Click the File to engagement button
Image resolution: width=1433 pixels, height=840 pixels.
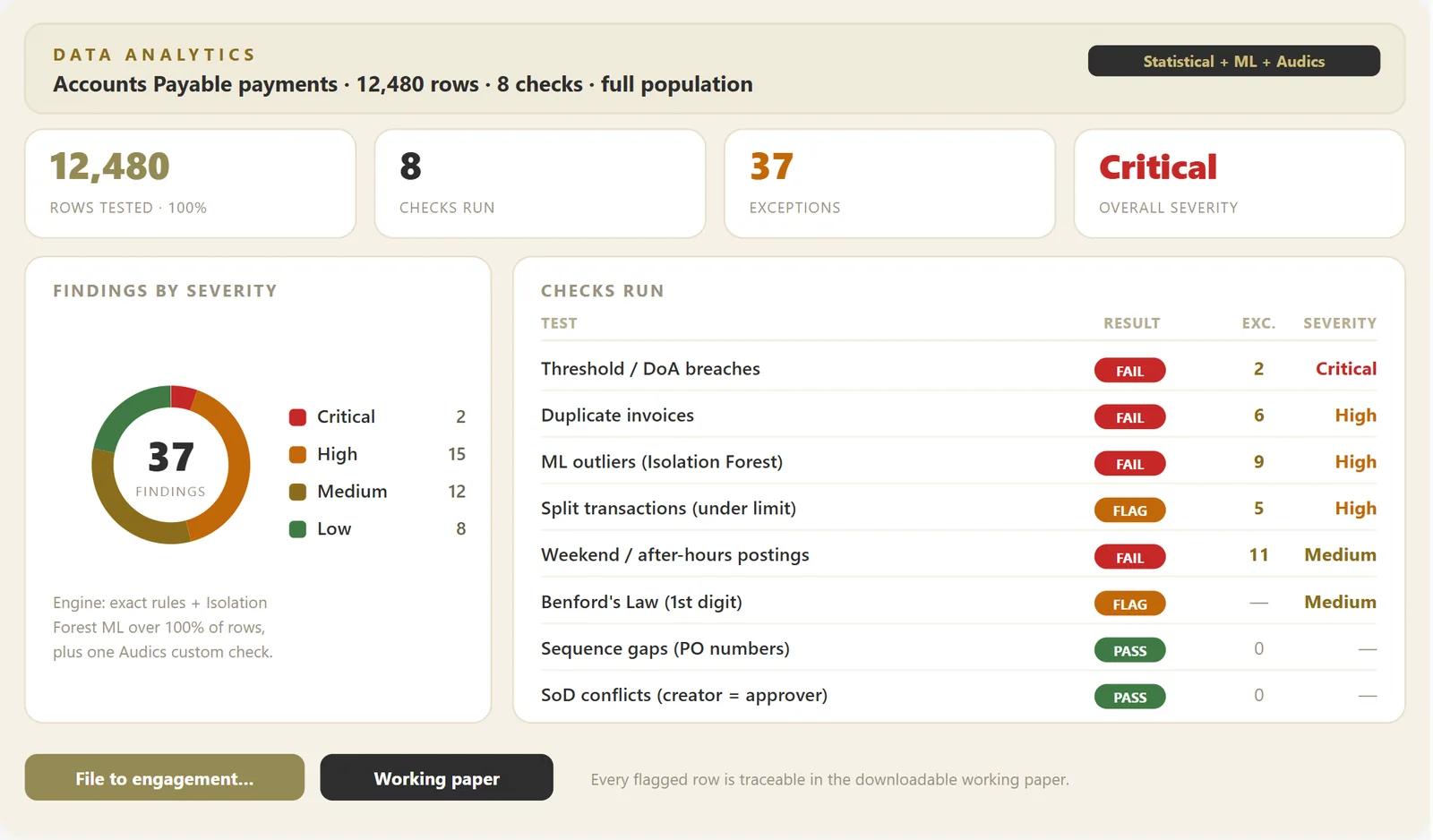click(x=165, y=777)
